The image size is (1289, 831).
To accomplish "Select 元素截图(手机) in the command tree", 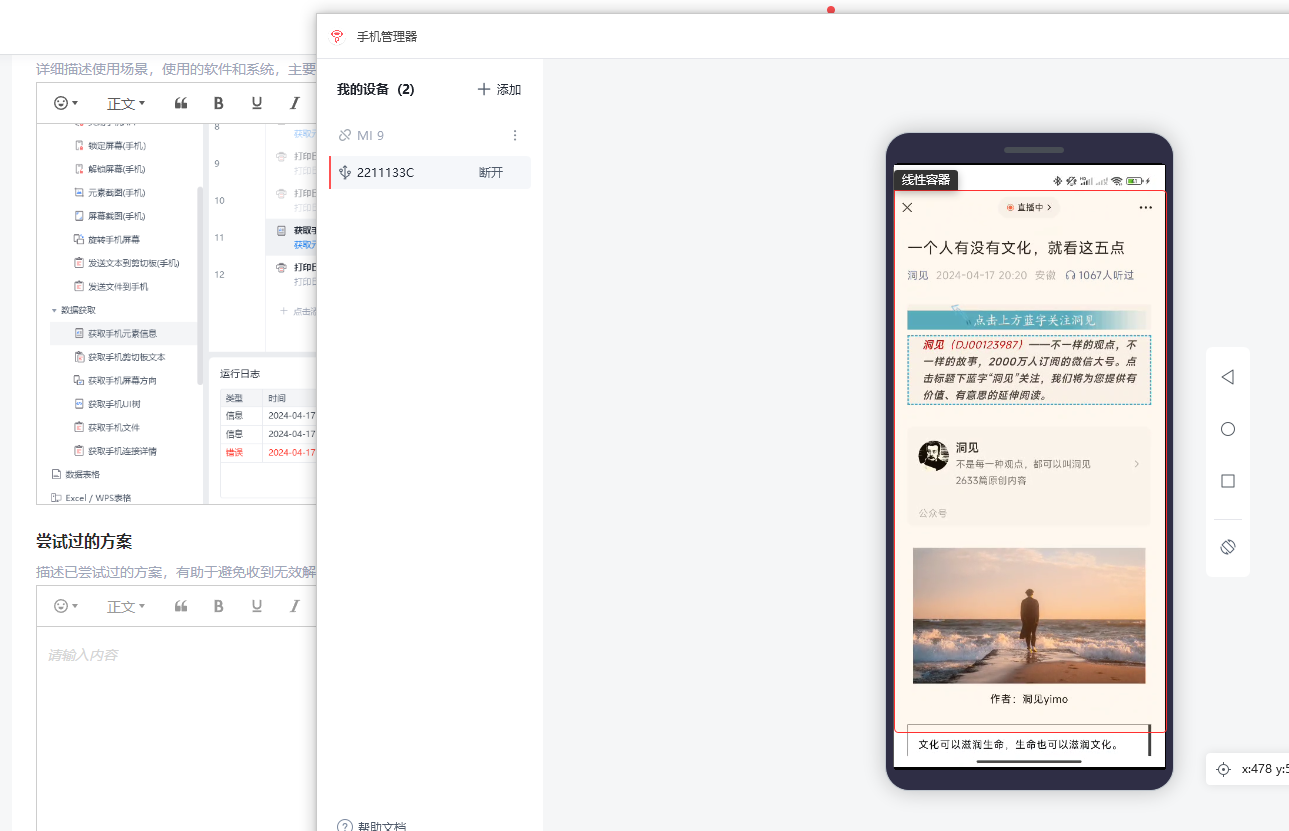I will point(110,193).
